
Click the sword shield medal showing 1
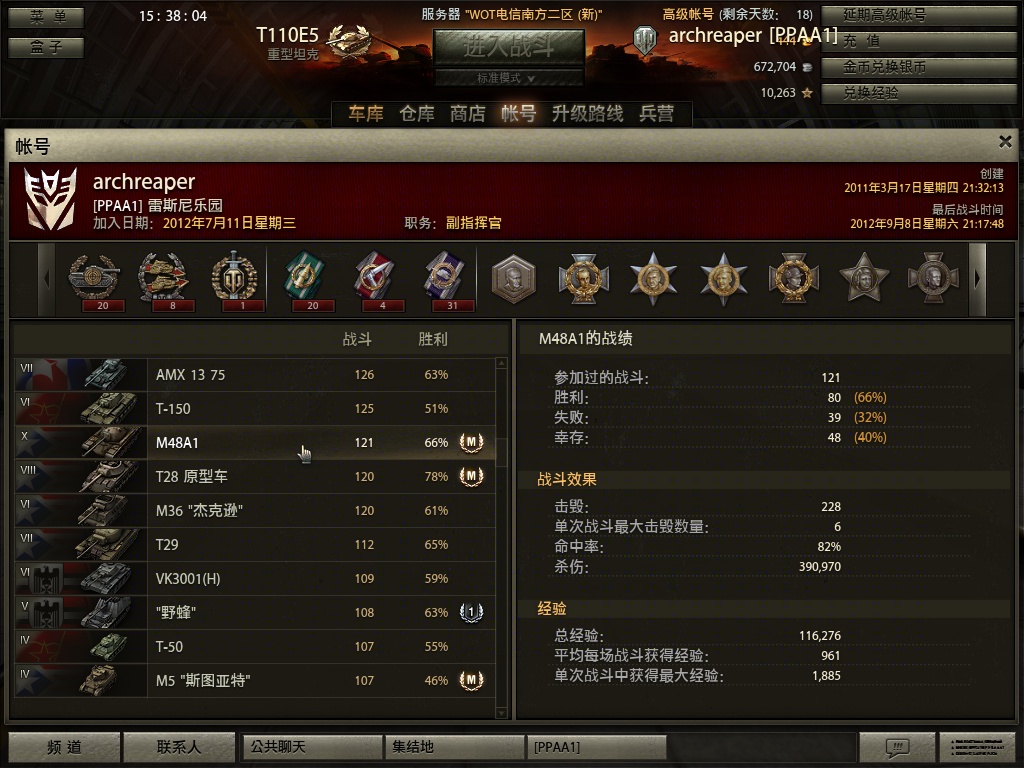click(x=234, y=277)
